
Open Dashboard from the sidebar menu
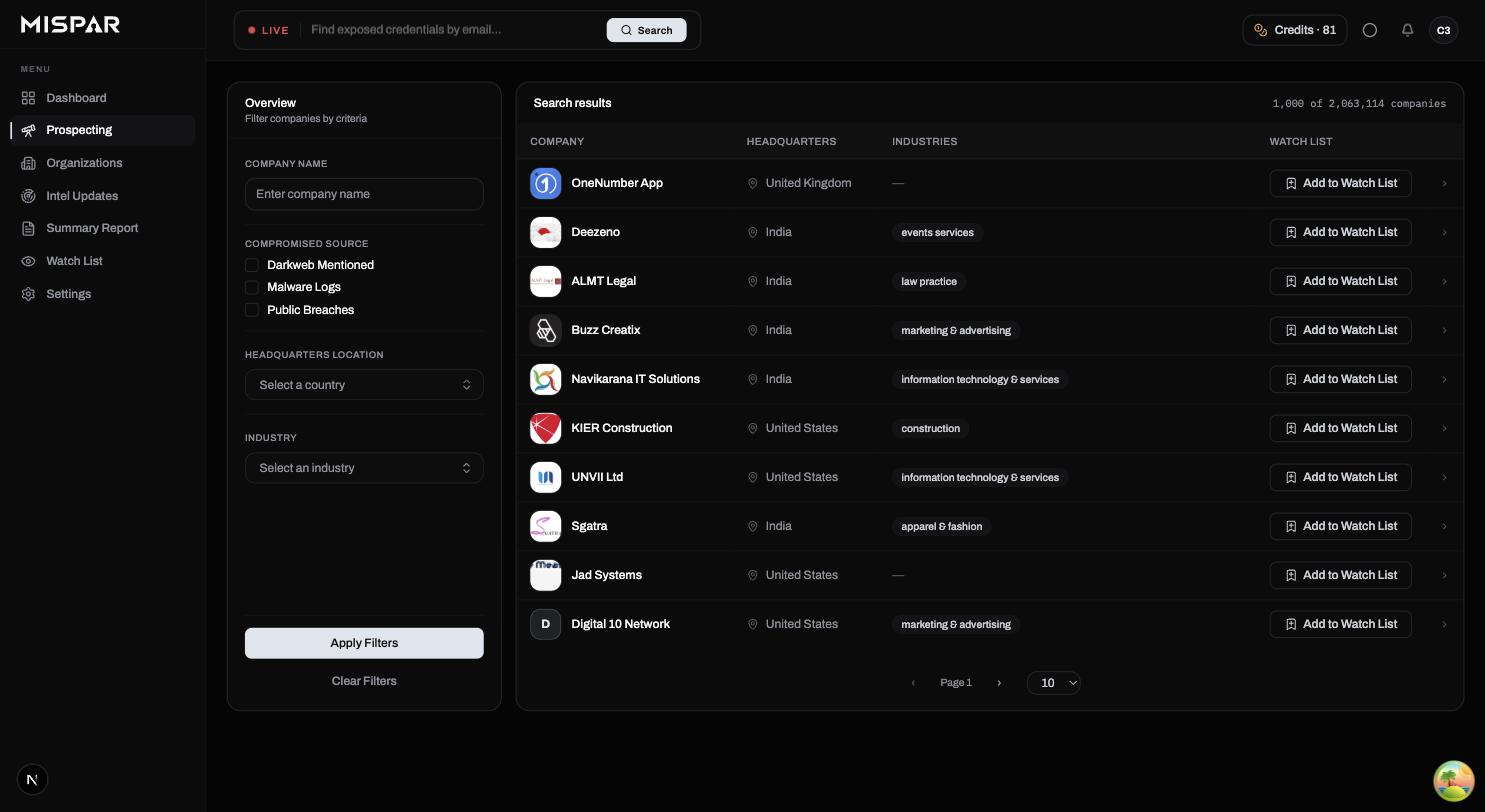(x=103, y=98)
